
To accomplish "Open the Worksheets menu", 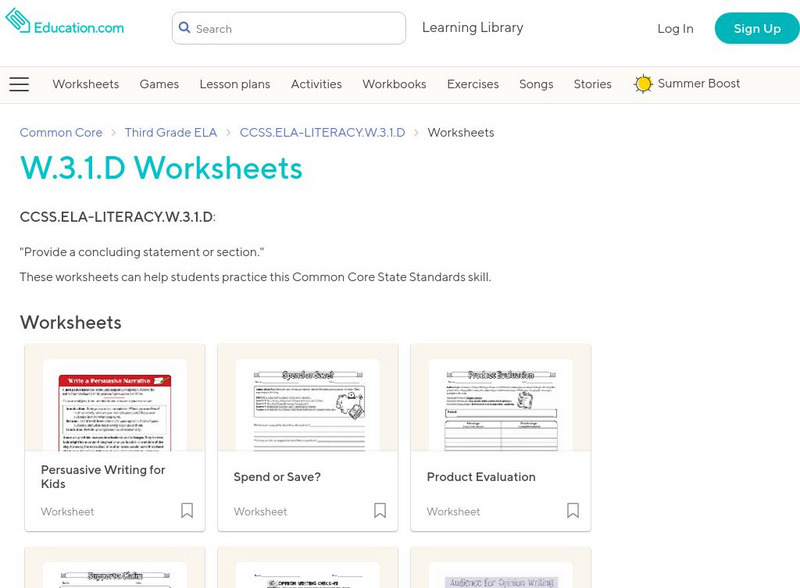I will coord(85,84).
